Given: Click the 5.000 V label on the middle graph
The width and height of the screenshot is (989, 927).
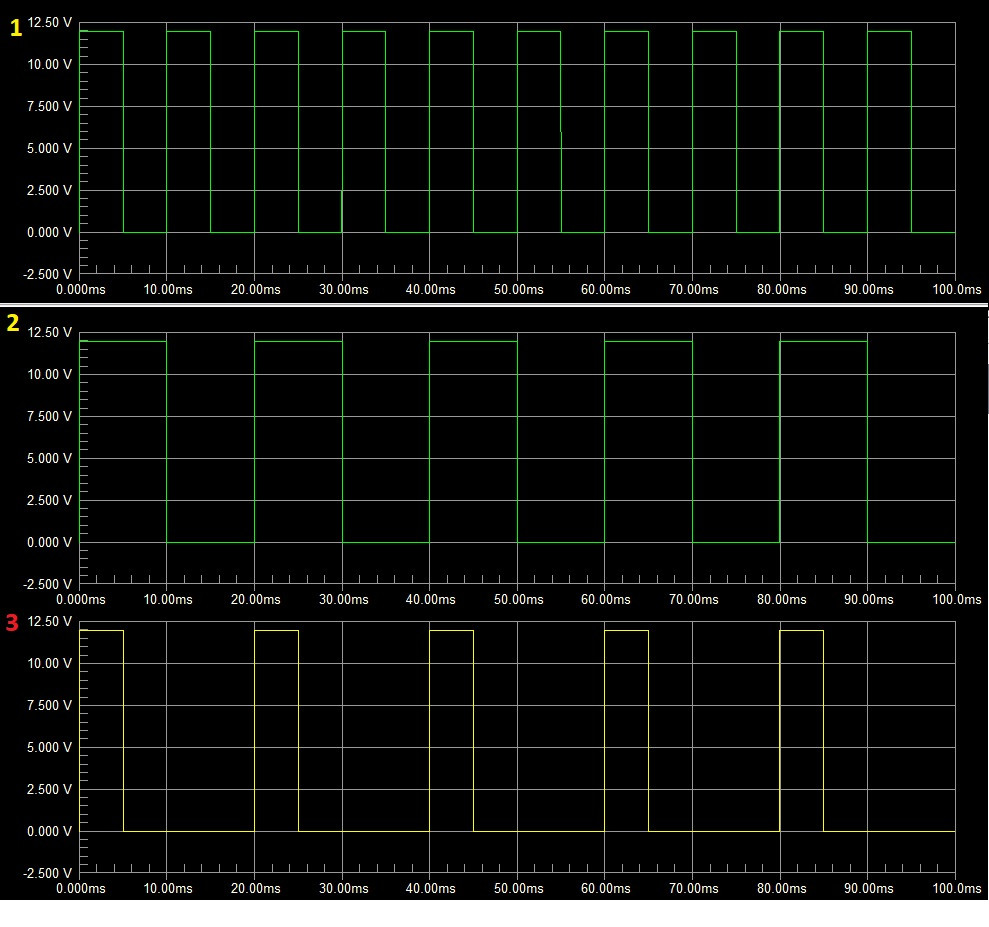Looking at the screenshot, I should coord(49,458).
